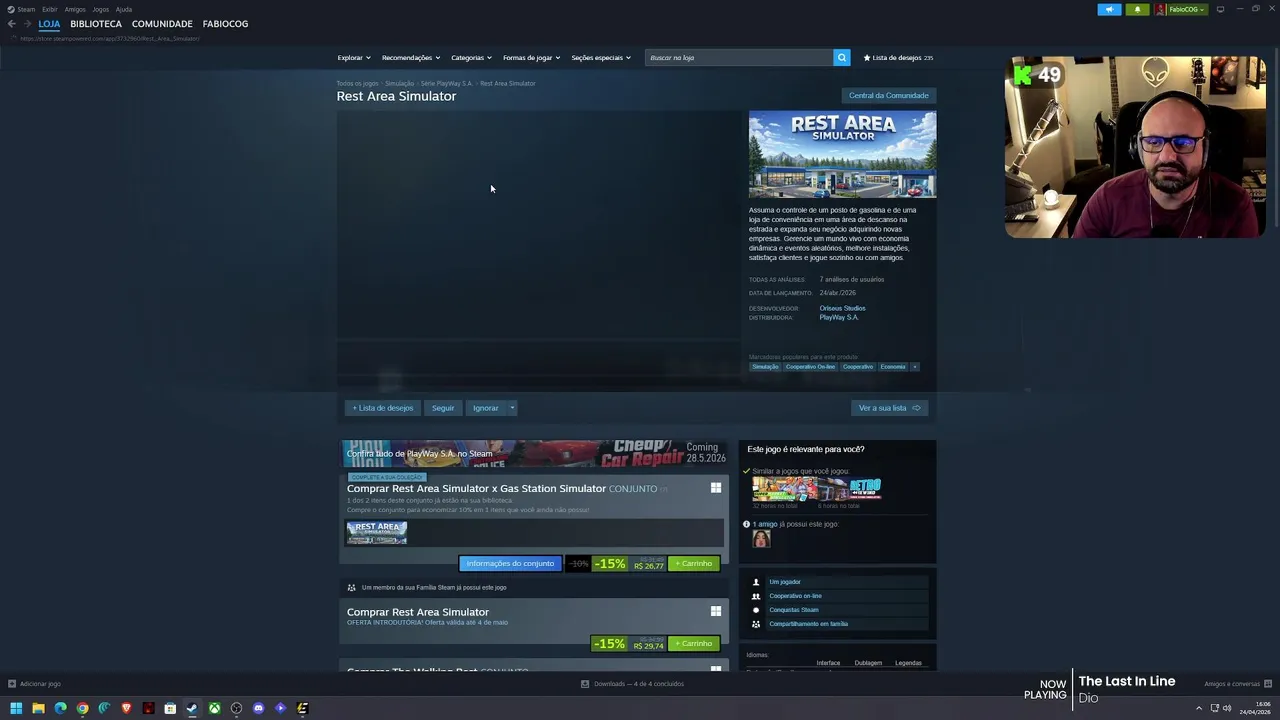Click the Um jogador person icon
The width and height of the screenshot is (1280, 720).
coord(756,582)
